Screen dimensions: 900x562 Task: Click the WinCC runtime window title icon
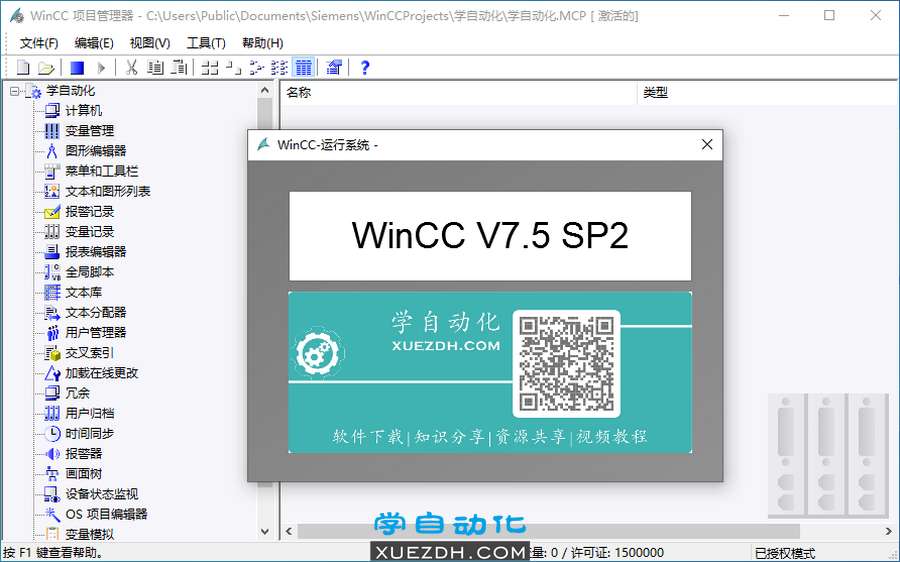263,145
